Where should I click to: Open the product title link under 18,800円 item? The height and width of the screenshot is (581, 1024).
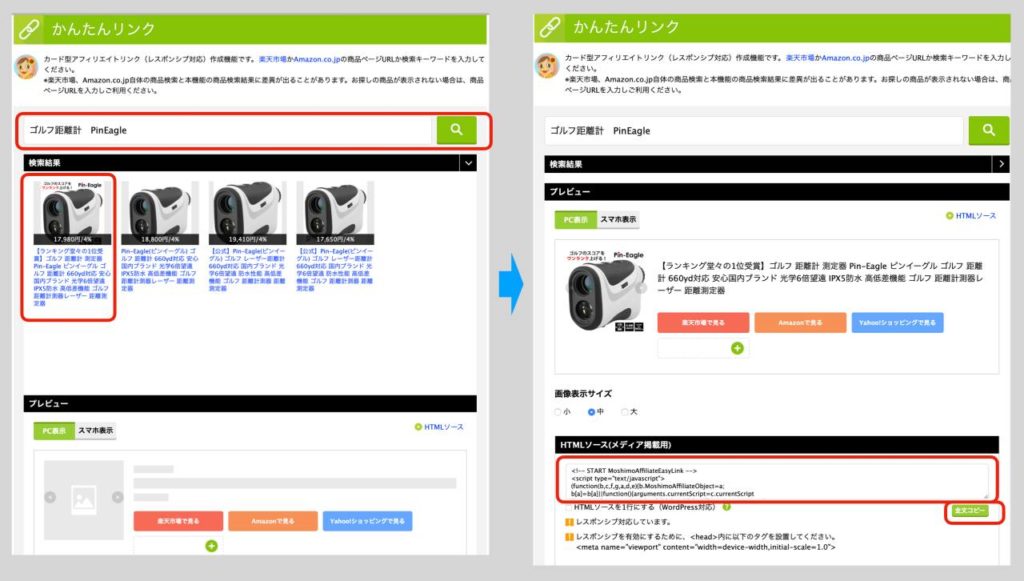tap(159, 270)
